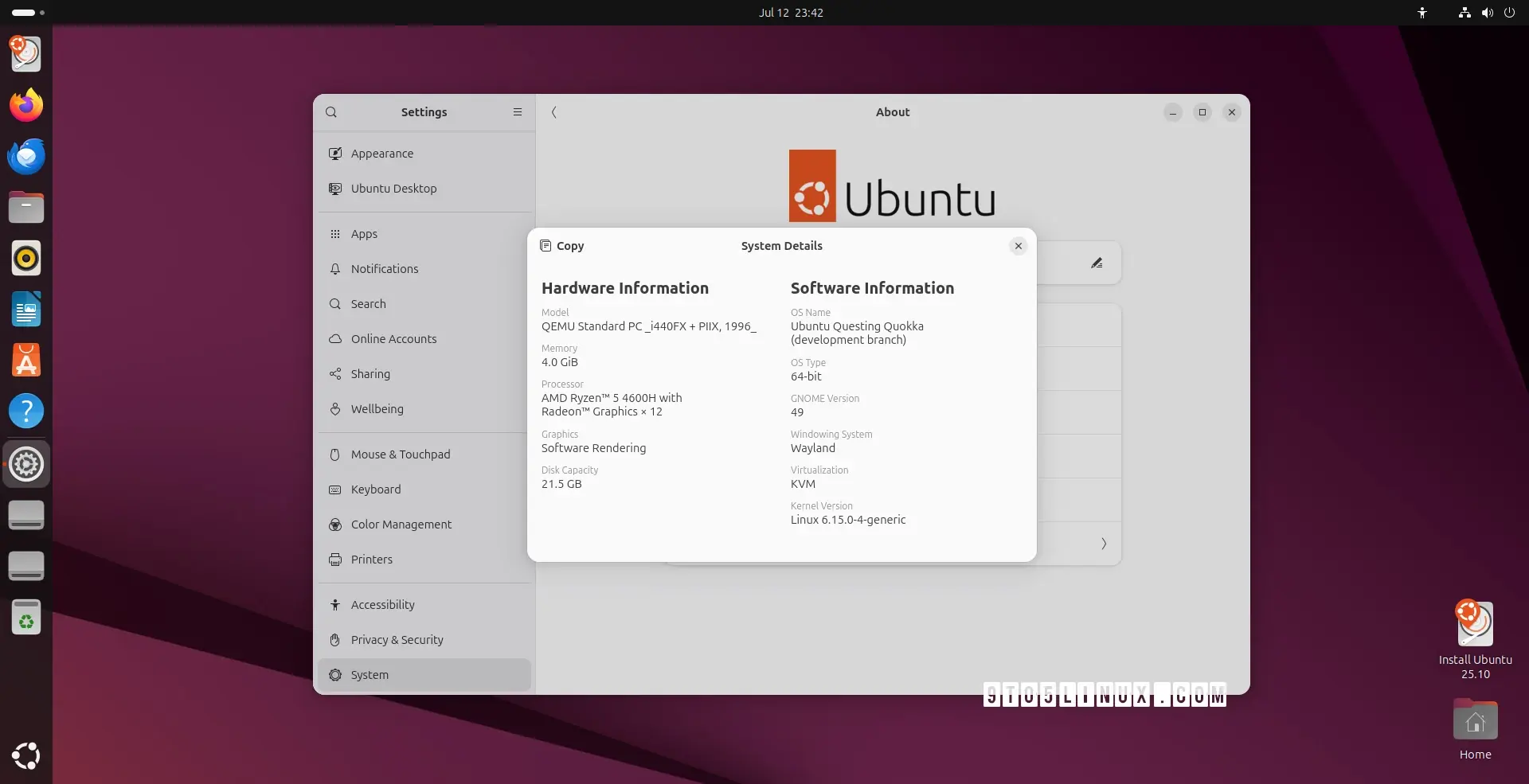1529x784 pixels.
Task: Launch LibreOffice Writer from dock
Action: coord(26,309)
